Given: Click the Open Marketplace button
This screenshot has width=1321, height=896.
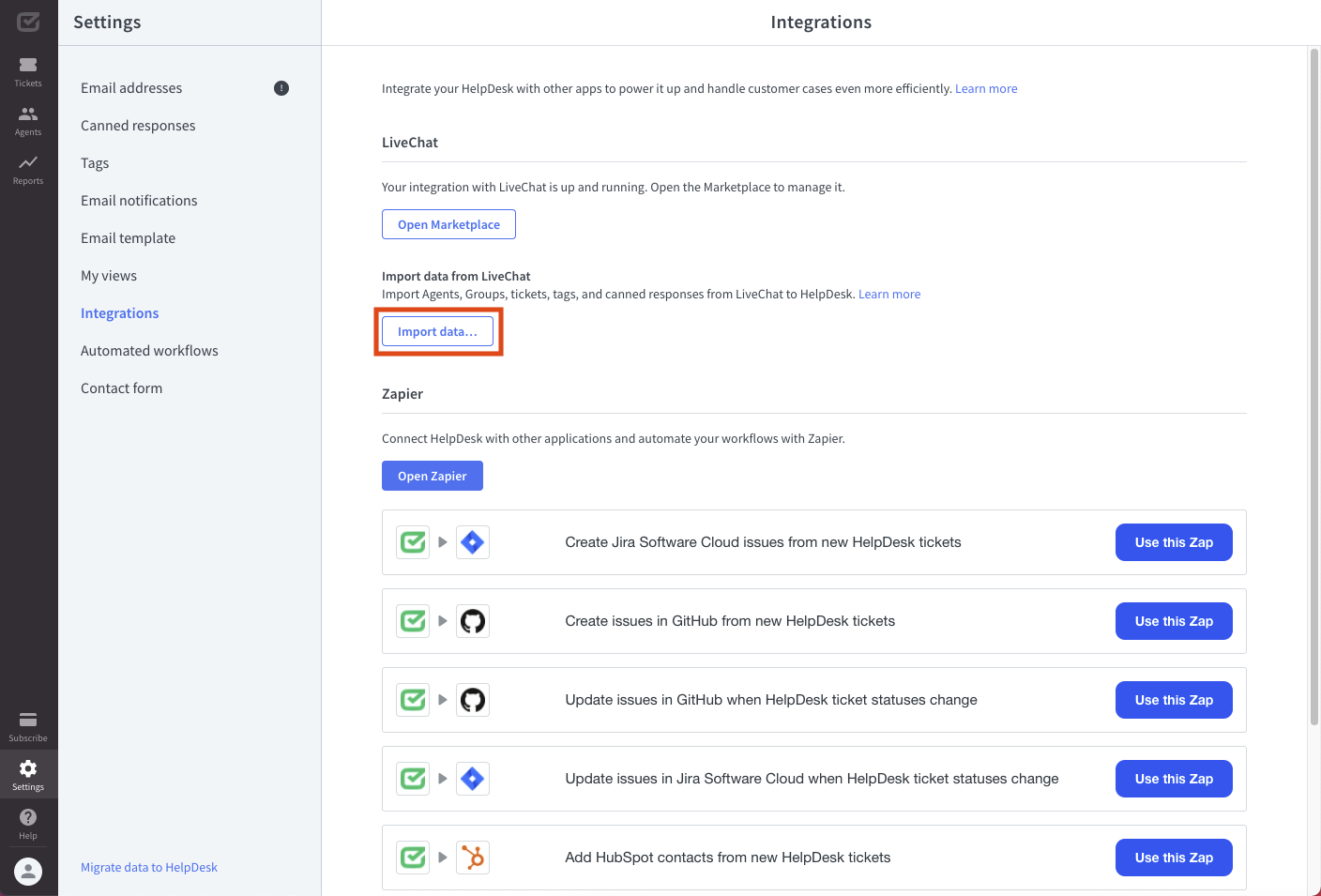Looking at the screenshot, I should click(448, 224).
